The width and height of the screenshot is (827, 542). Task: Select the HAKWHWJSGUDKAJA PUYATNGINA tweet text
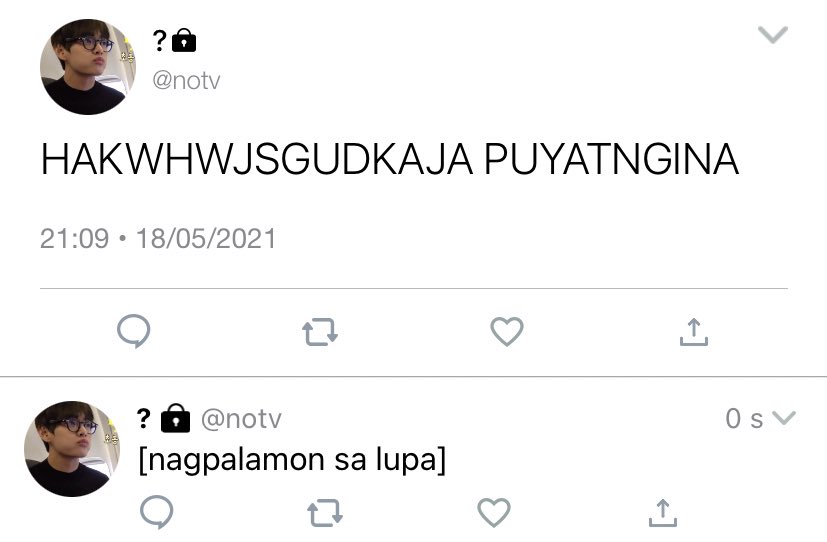point(390,159)
